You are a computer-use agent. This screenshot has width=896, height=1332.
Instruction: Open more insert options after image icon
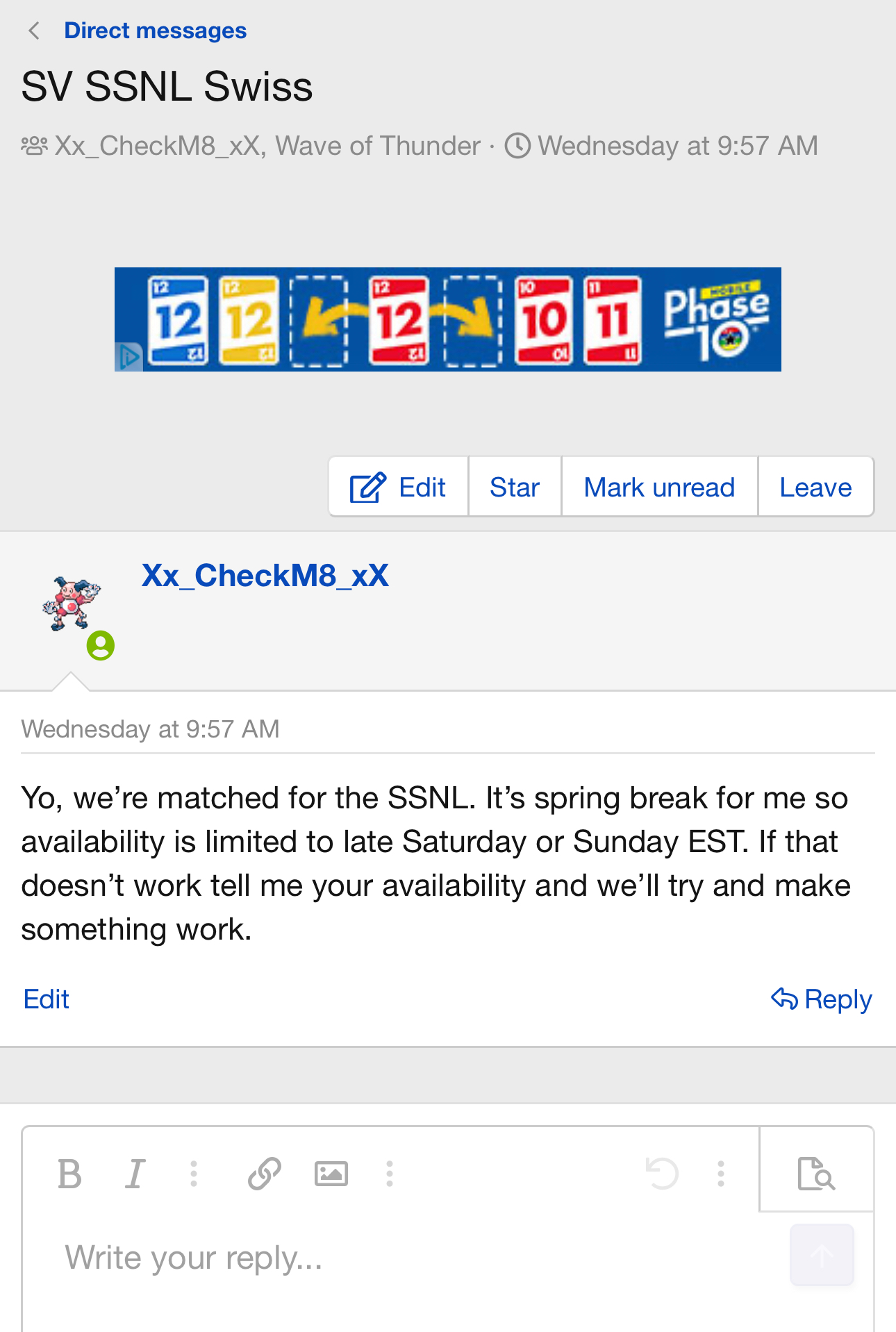390,1174
